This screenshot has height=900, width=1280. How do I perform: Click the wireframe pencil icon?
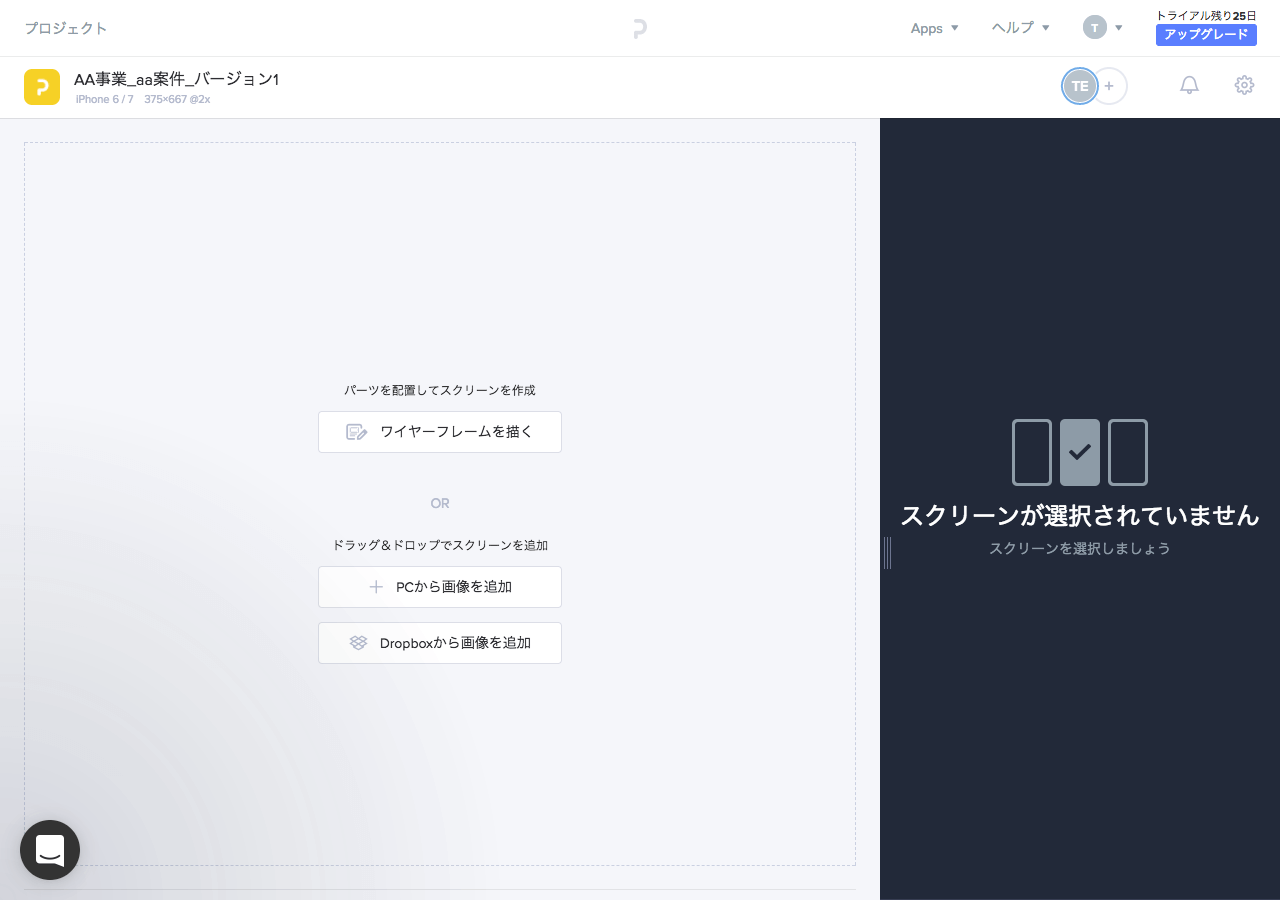pyautogui.click(x=356, y=432)
